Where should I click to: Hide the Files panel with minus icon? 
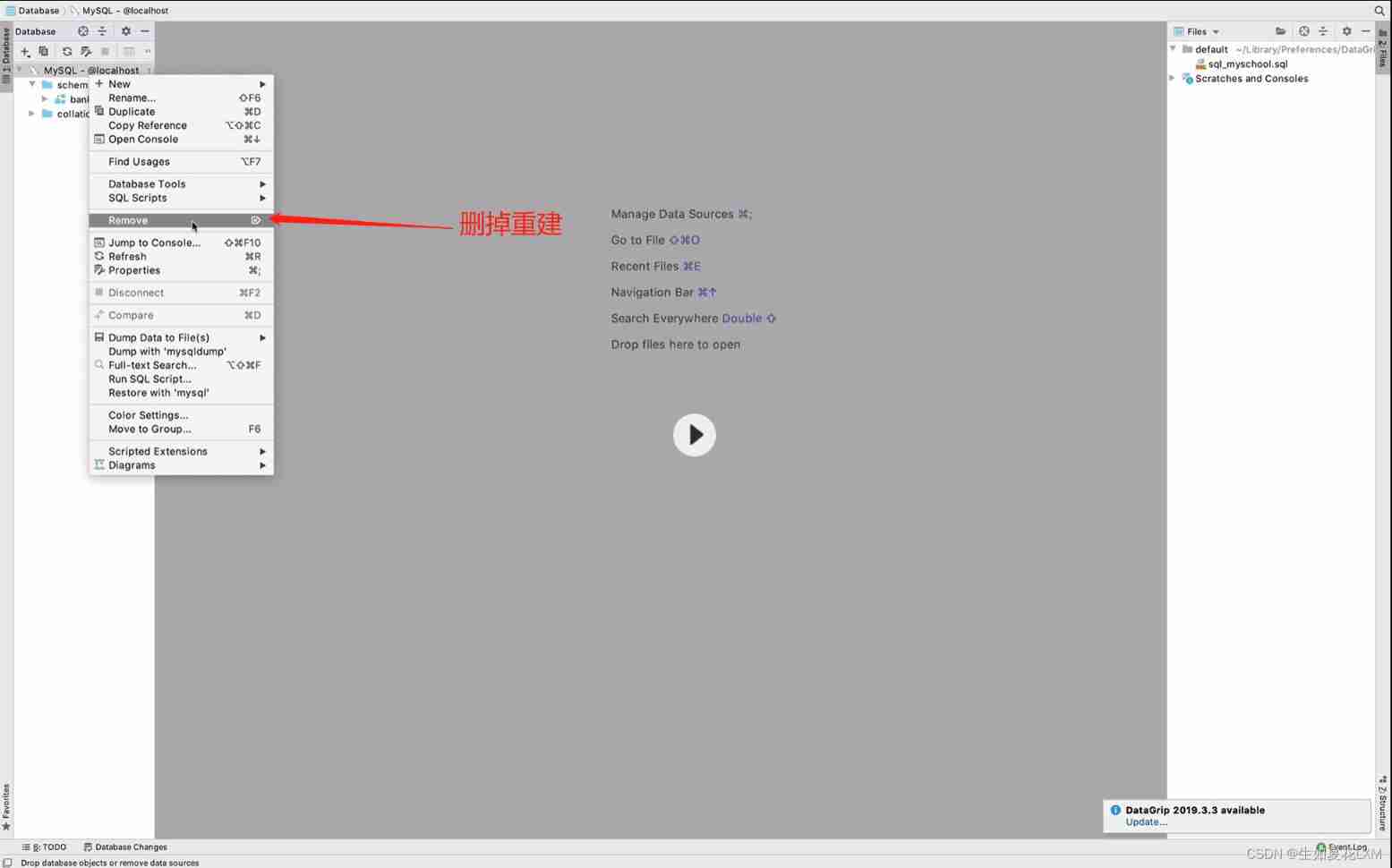tap(1366, 31)
